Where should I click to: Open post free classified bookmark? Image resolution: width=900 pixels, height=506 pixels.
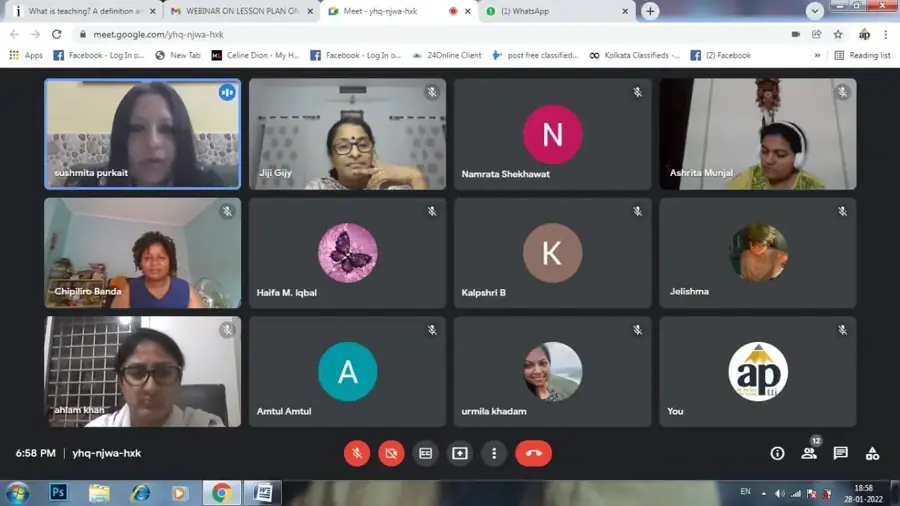536,55
